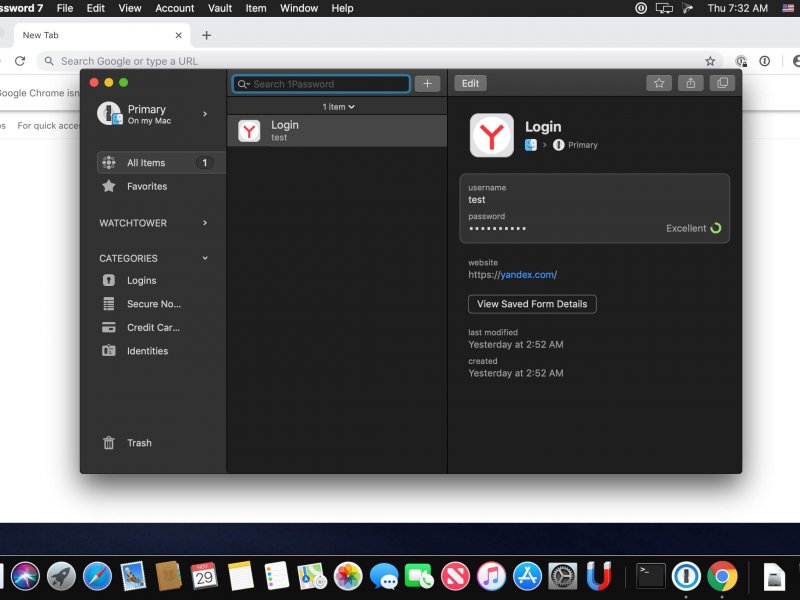Viewport: 800px width, 600px height.
Task: Open System Preferences from the dock
Action: [563, 576]
